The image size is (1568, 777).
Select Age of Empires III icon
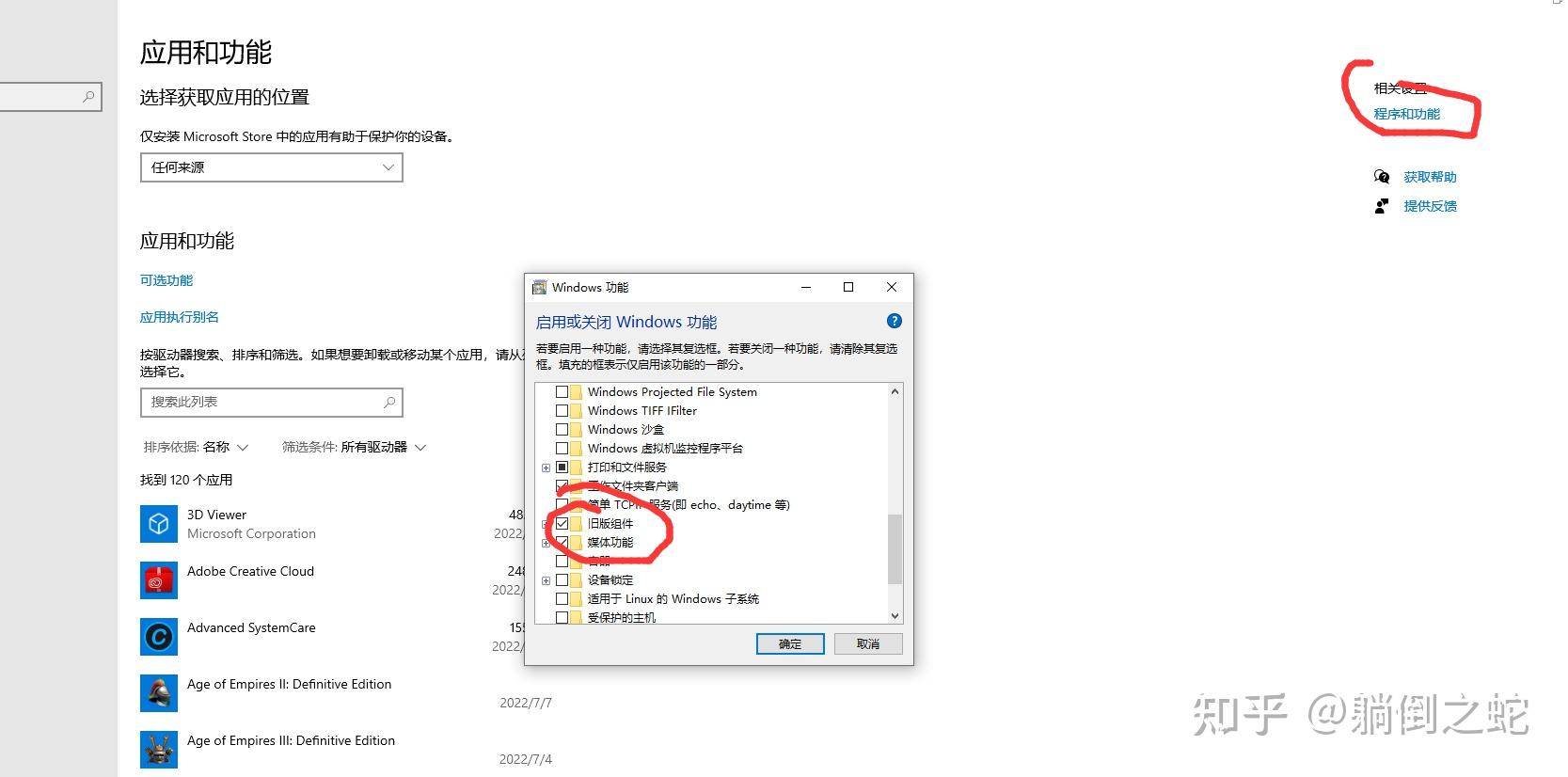click(159, 750)
